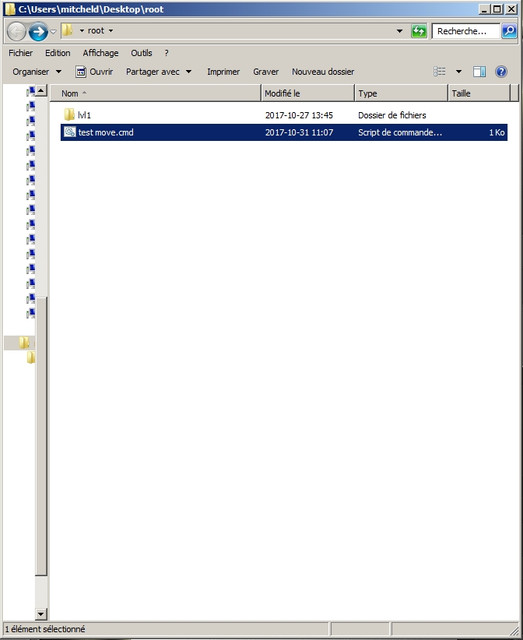Click the change view icon
Screen dimensions: 523x640
pos(439,72)
